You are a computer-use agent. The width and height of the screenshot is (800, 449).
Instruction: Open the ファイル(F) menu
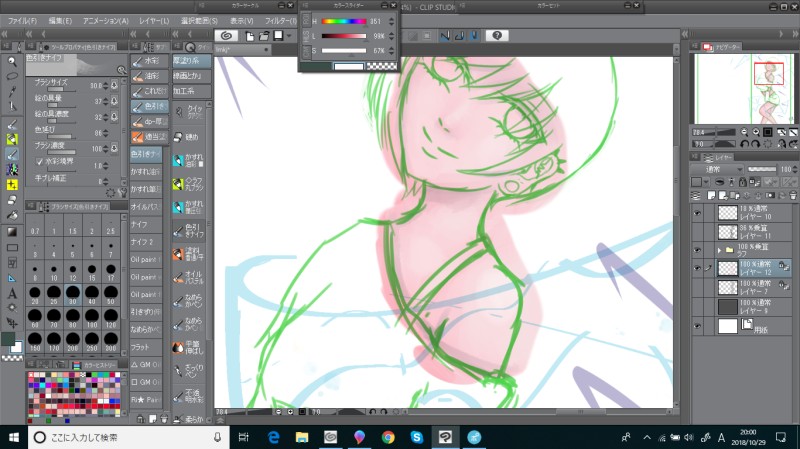coord(22,21)
